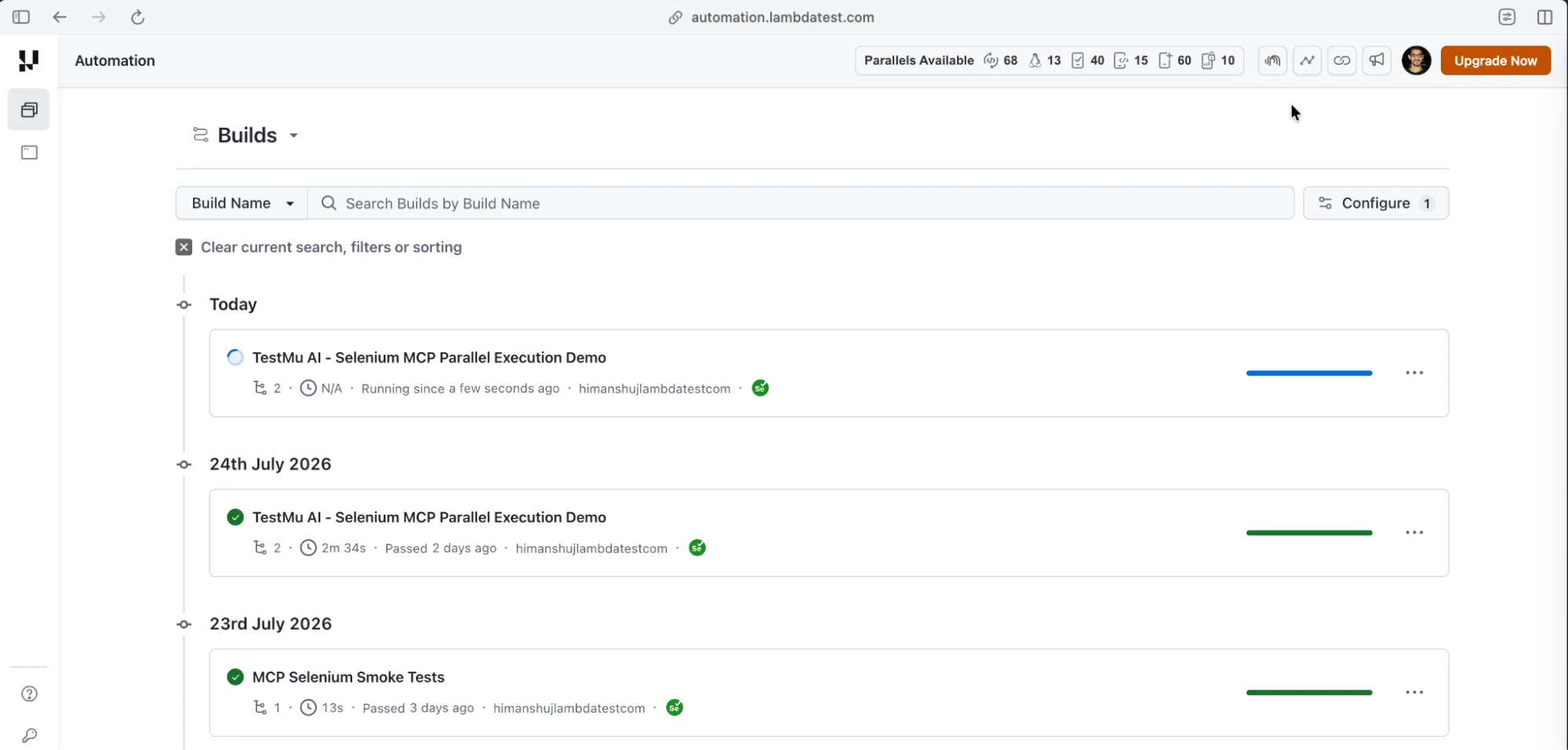Image resolution: width=1568 pixels, height=750 pixels.
Task: Collapse the 23rd July 2026 timeline group
Action: 184,624
